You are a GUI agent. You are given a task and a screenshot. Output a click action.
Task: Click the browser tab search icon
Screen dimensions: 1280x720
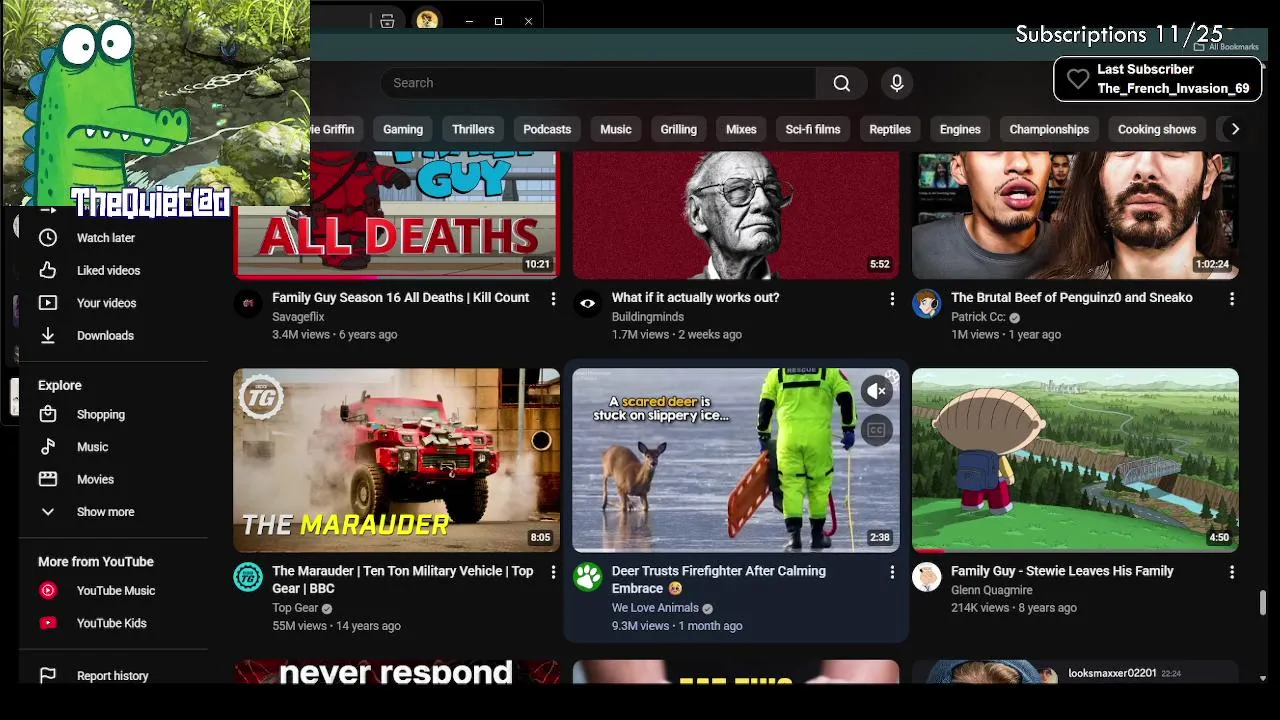point(387,21)
